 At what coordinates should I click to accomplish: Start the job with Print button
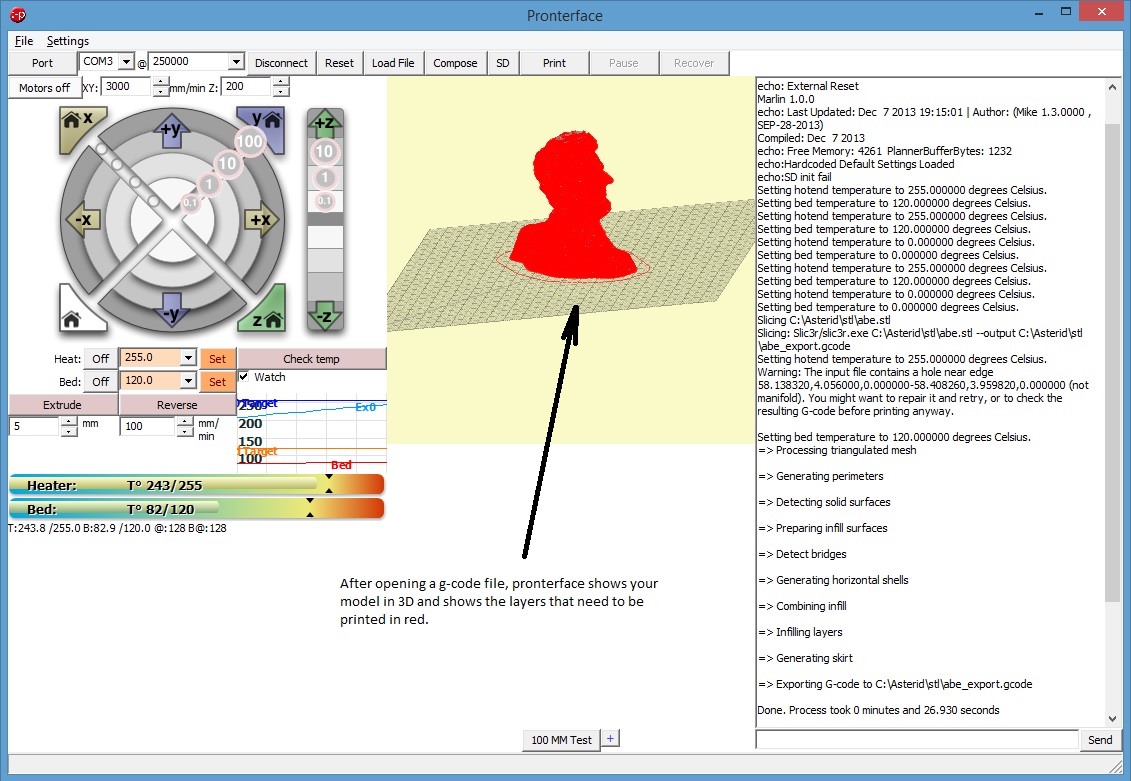554,63
